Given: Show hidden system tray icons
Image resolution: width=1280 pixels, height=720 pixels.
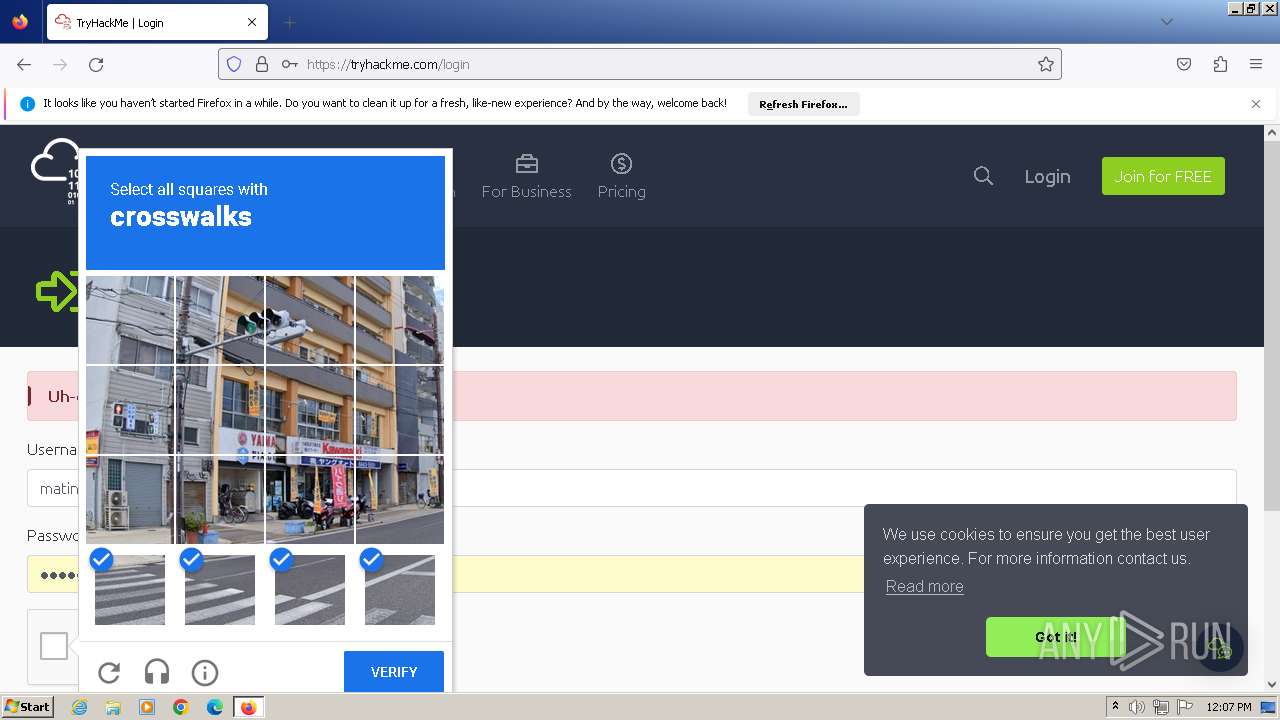Looking at the screenshot, I should point(1115,707).
